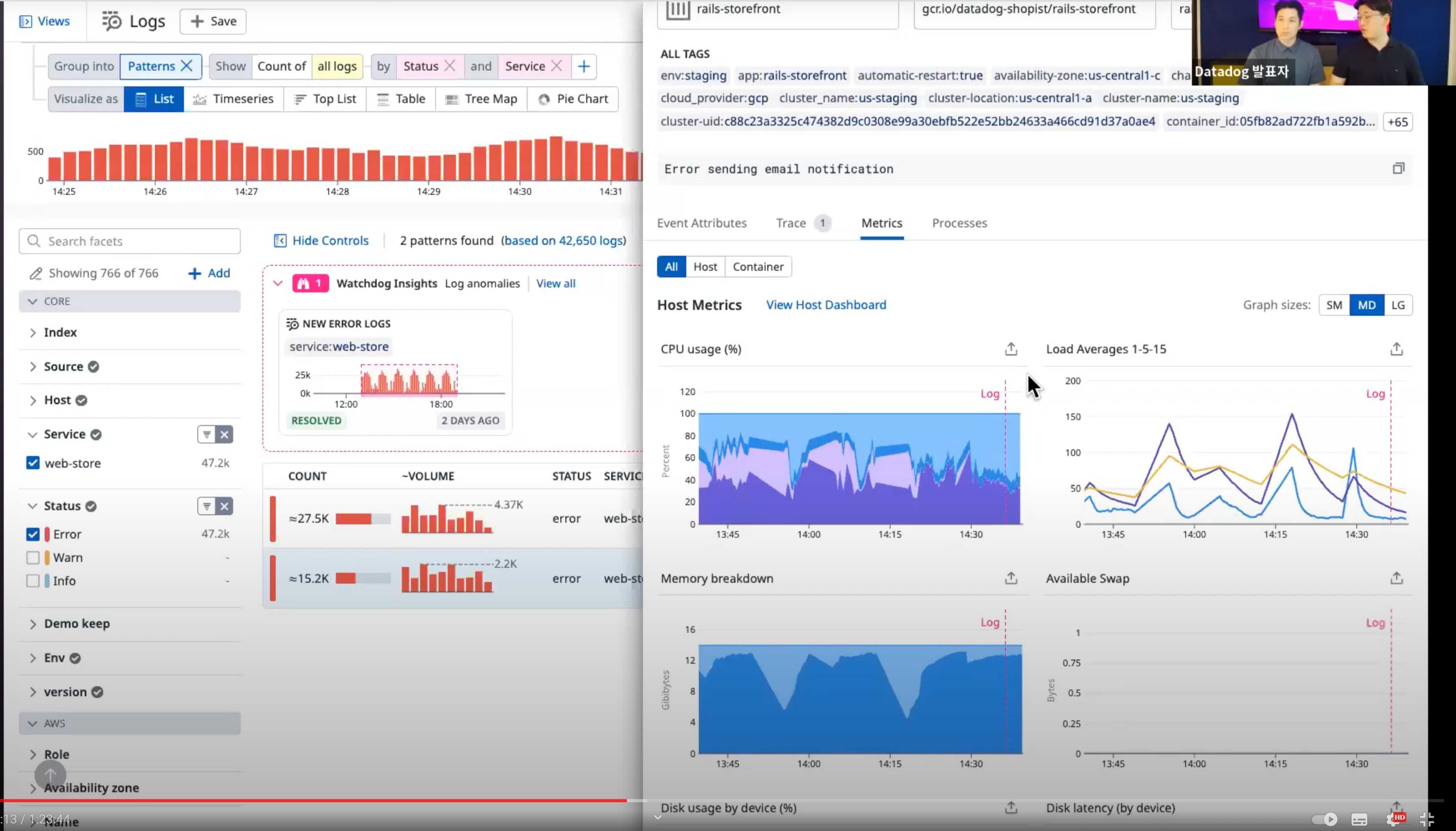Screen dimensions: 1456x831
Task: Select the Host metrics filter
Action: point(705,267)
